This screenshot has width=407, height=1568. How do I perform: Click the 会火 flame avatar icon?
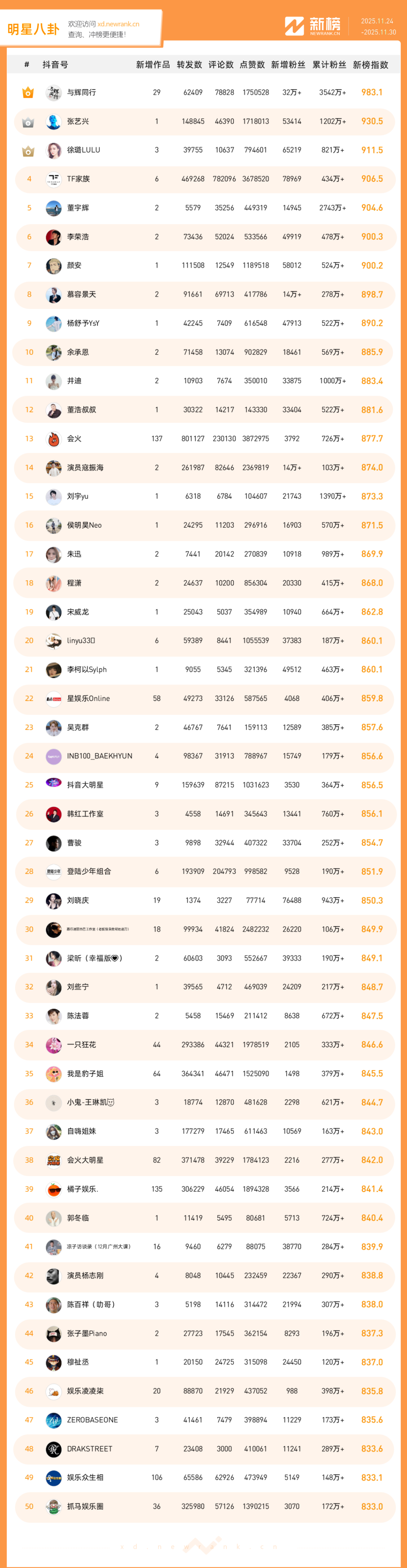(54, 439)
